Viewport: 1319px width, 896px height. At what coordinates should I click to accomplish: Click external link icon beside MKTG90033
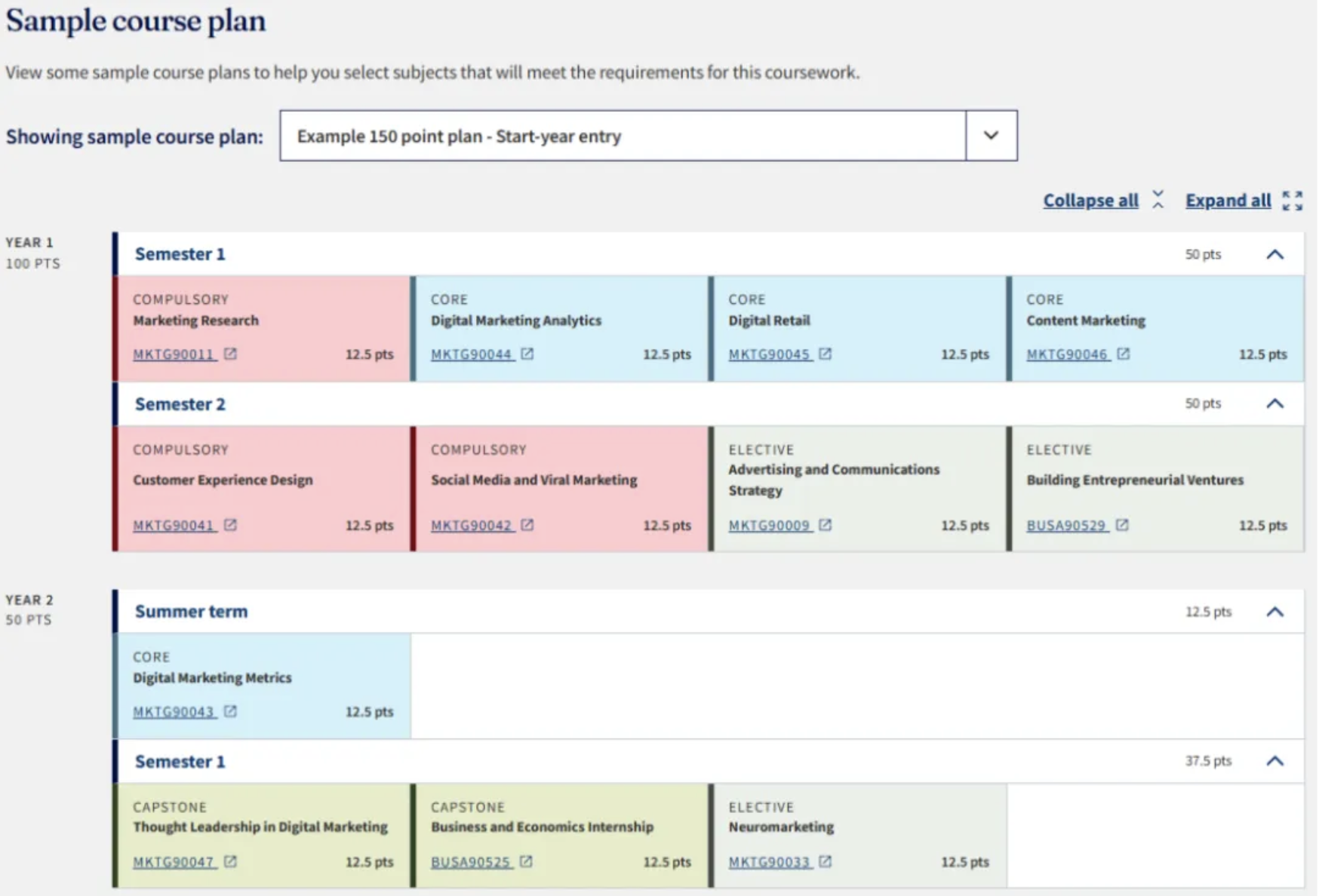pos(826,861)
